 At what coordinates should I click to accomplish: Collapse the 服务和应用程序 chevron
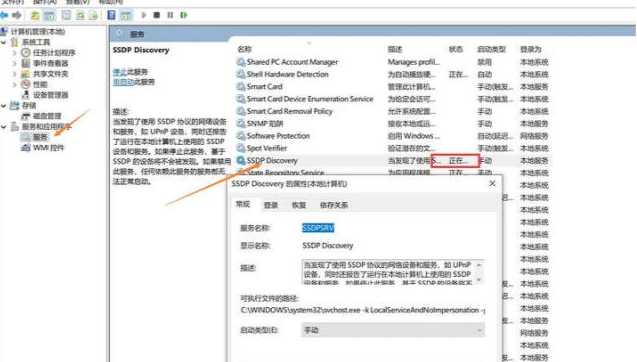tap(4, 127)
